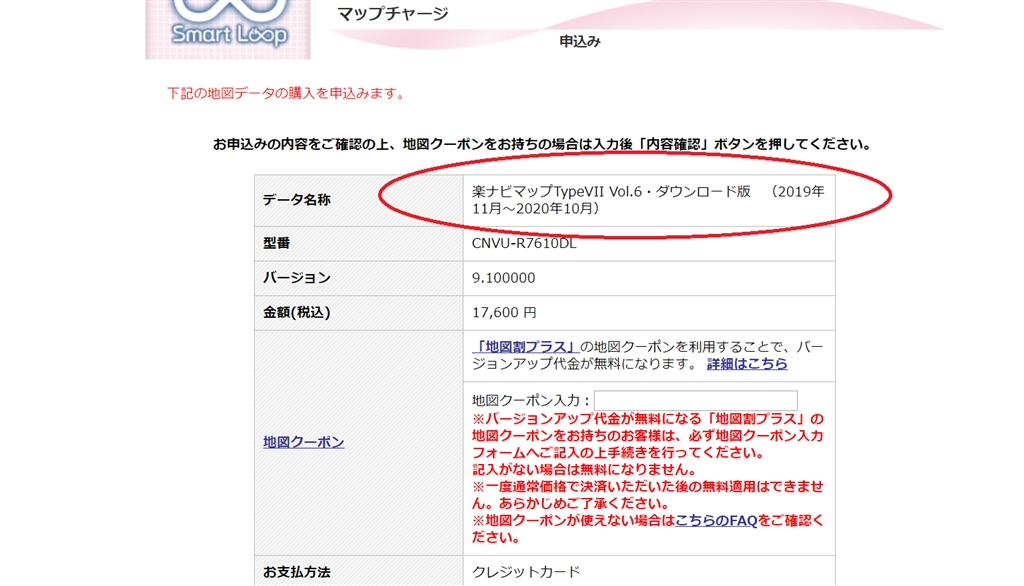Click the バージョン row label

click(296, 278)
